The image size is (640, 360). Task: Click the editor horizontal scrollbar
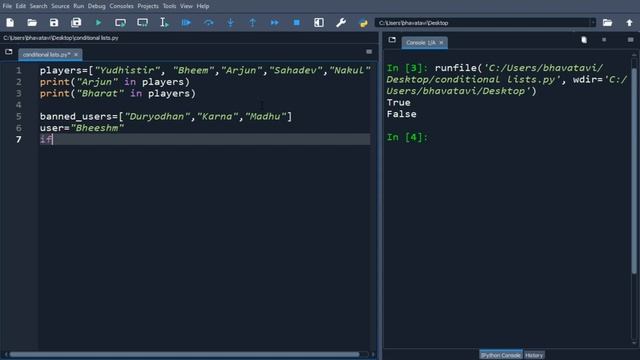pos(184,354)
